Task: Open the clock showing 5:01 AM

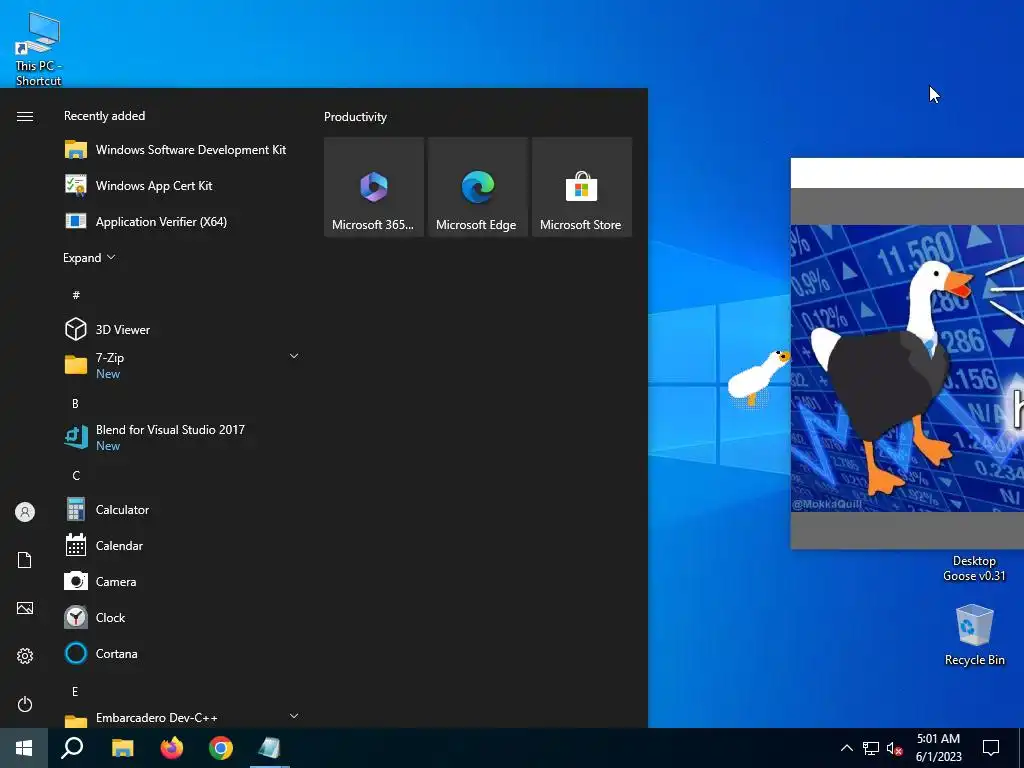Action: 938,748
